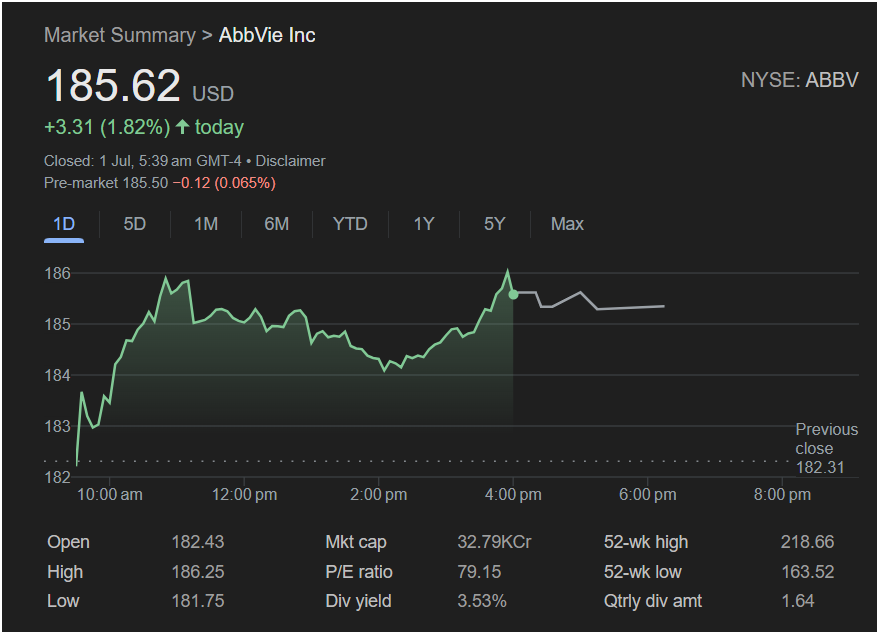Click the 8:00 pm axis label
Viewport: 879px width, 634px height.
coord(782,494)
